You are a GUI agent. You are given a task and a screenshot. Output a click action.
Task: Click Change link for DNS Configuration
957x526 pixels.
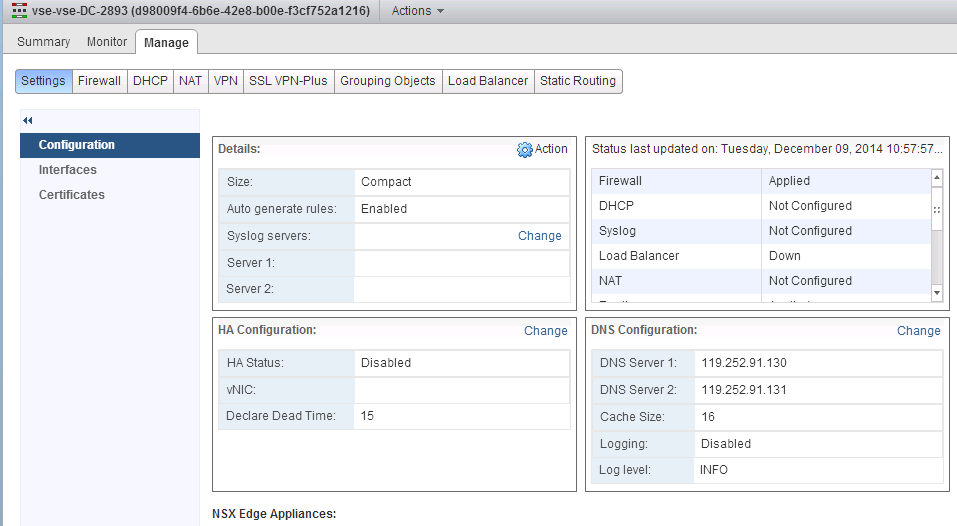(919, 330)
